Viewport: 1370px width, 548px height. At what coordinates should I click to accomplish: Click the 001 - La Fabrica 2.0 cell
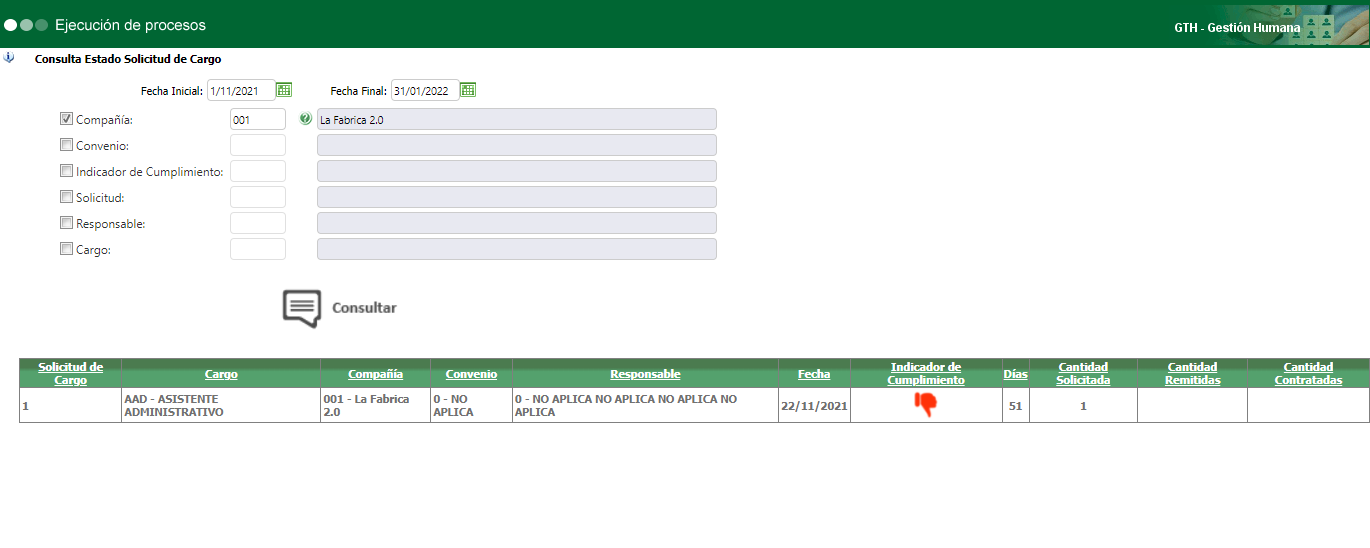pos(375,405)
